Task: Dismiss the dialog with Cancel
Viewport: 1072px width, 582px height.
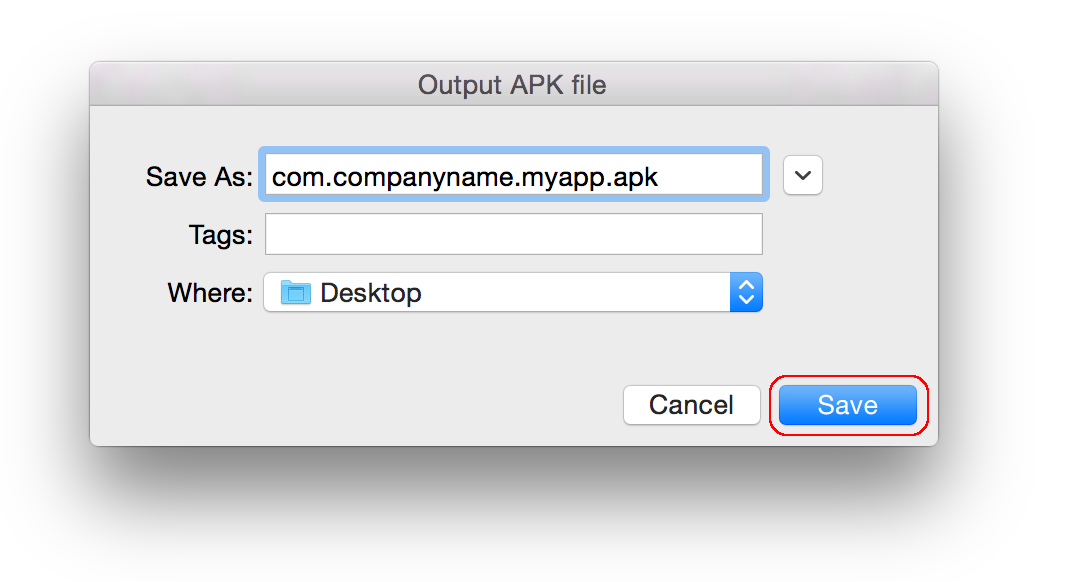Action: [x=691, y=405]
